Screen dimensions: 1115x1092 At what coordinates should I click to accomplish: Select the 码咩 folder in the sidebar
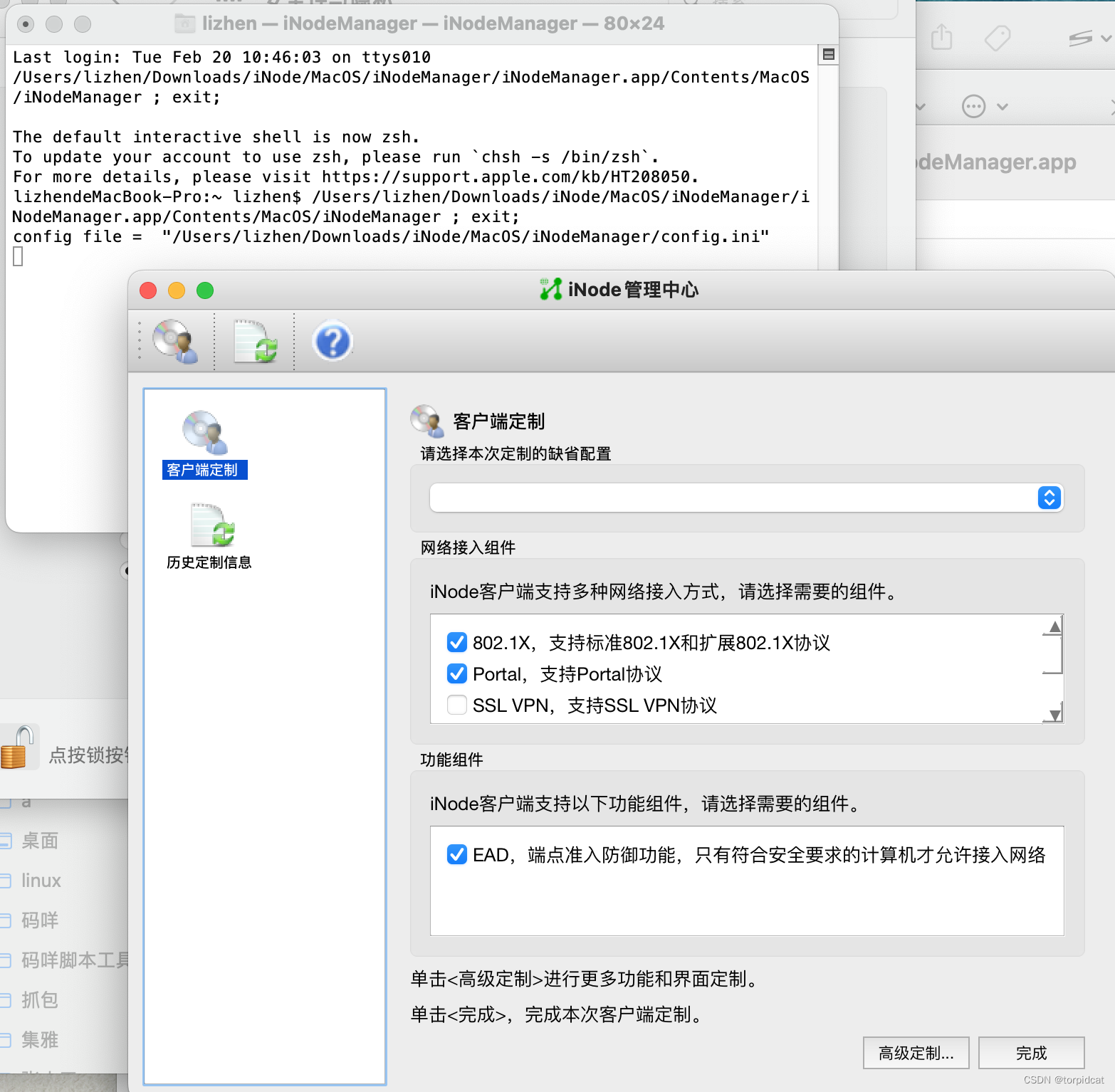40,920
